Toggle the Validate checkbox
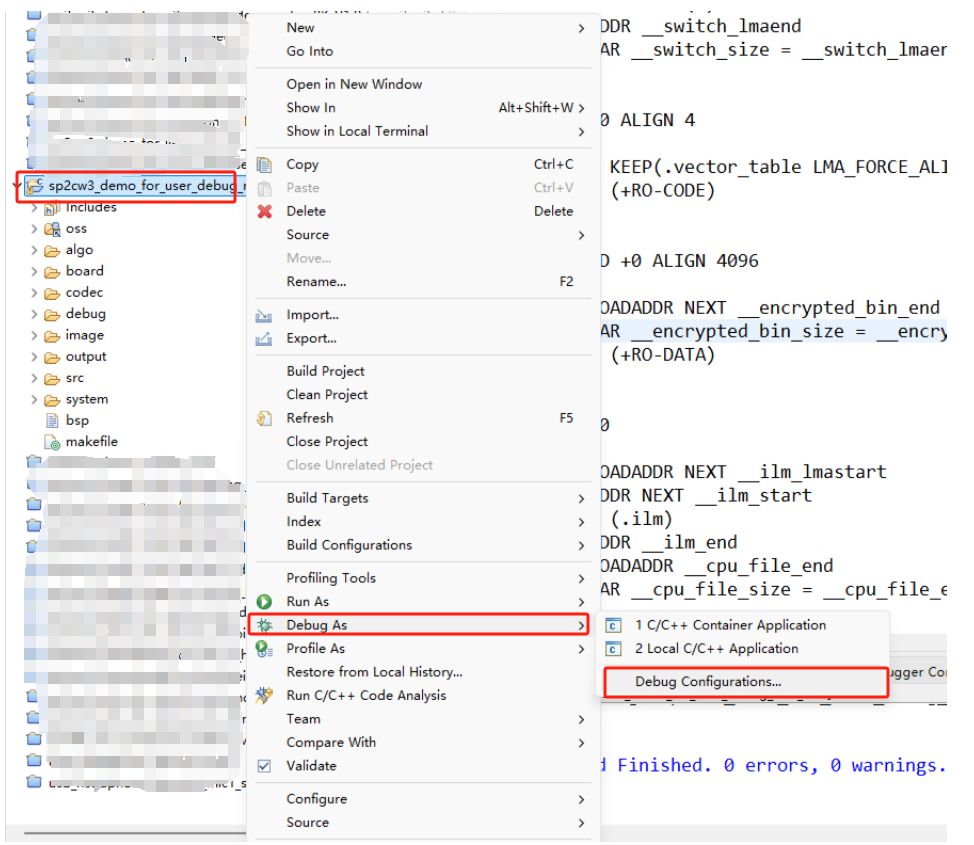 (265, 766)
